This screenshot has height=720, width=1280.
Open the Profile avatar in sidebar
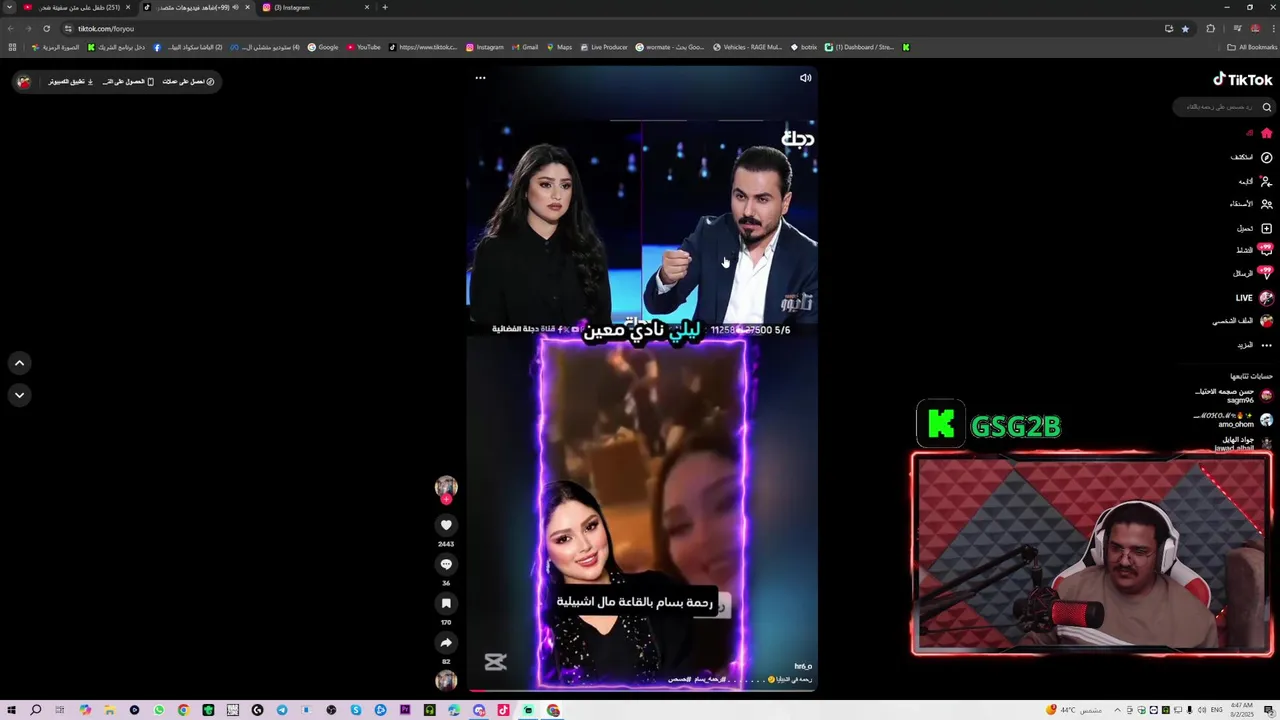1266,321
